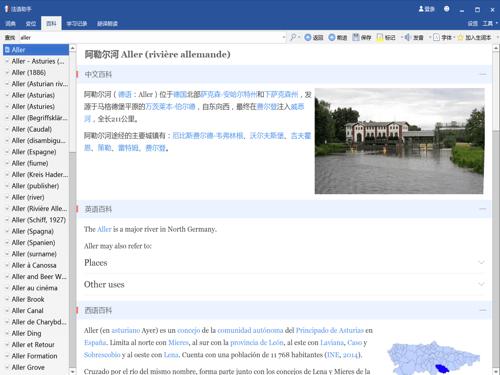500x375 pixels.
Task: Click the pronunciation speaker icon
Action: pyautogui.click(x=407, y=37)
